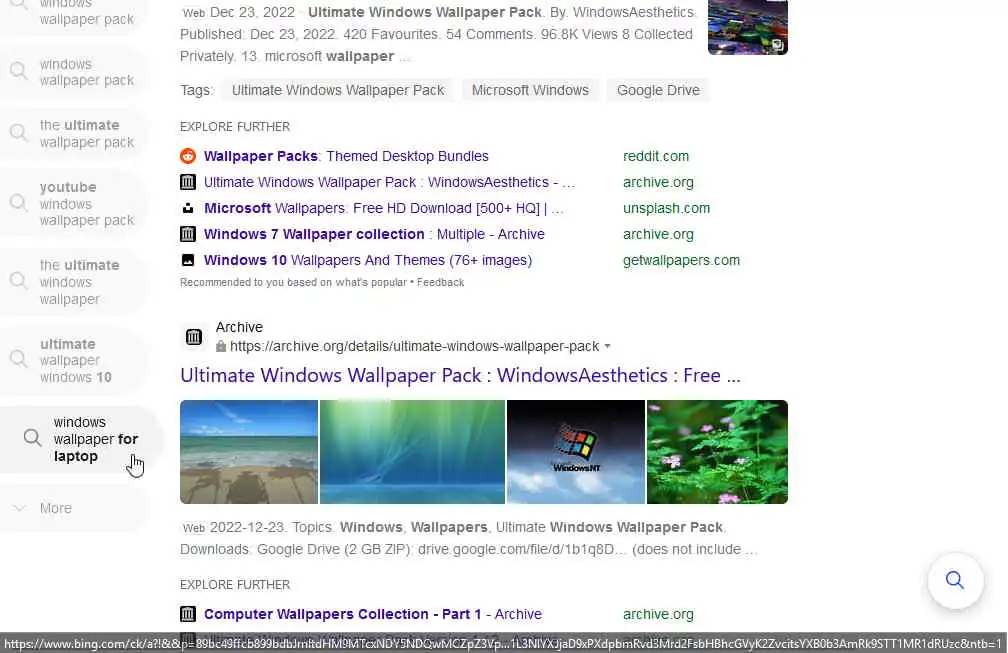
Task: Open dropdown arrow after the archive.org URL
Action: click(607, 346)
